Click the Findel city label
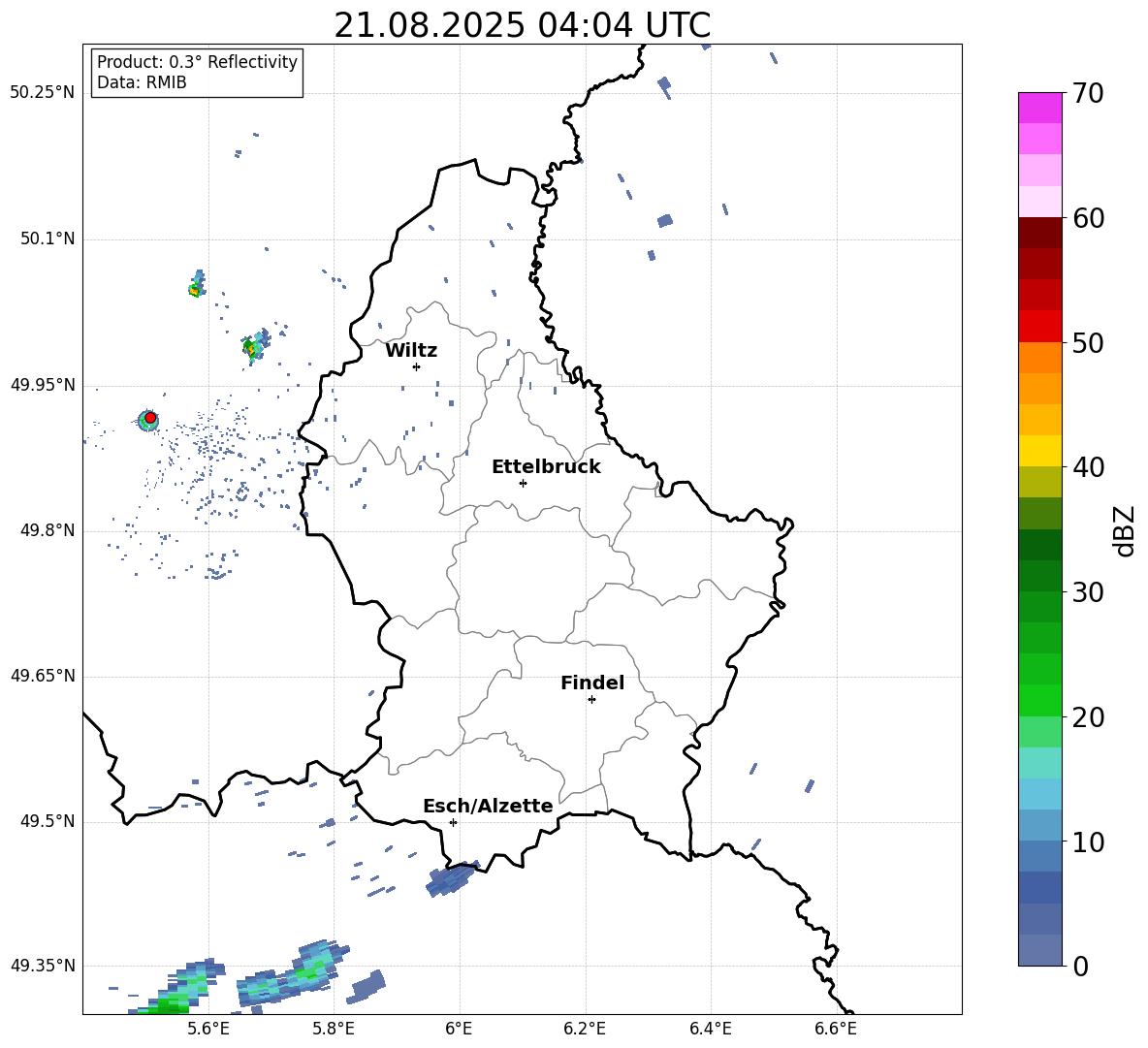Image resolution: width=1148 pixels, height=1048 pixels. [592, 683]
